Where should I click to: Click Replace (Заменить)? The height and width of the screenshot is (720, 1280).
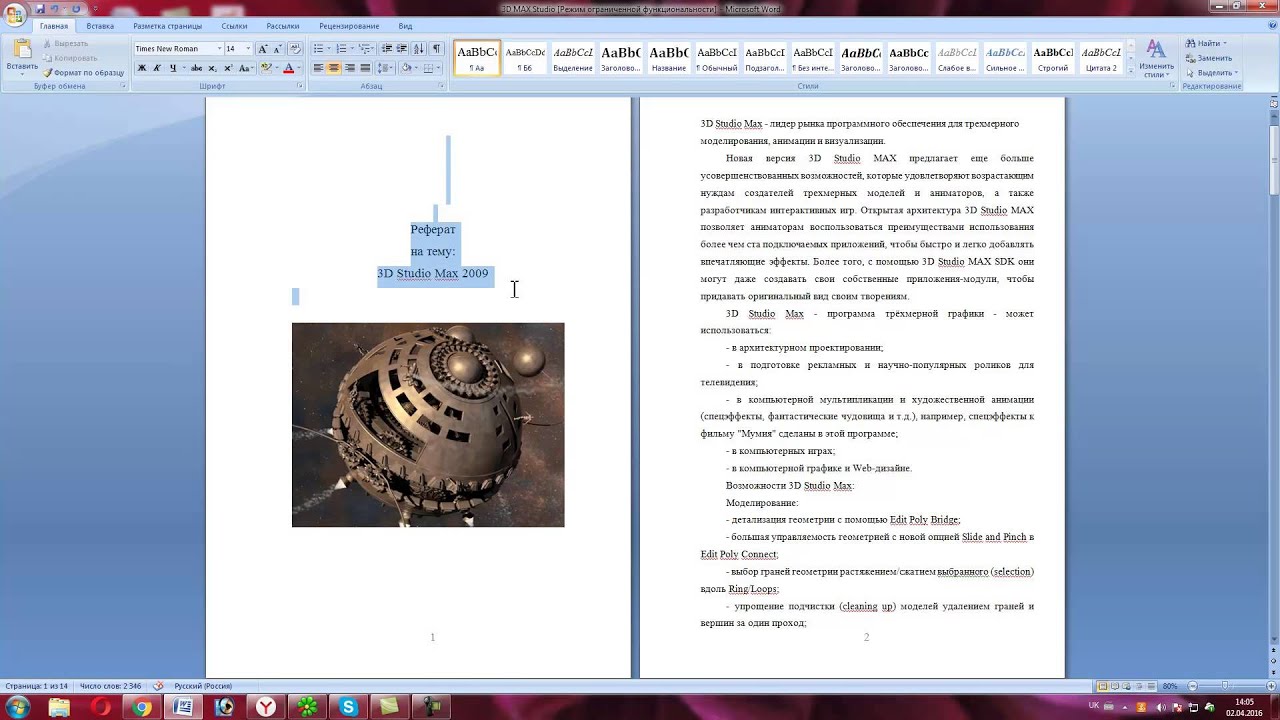[x=1208, y=58]
